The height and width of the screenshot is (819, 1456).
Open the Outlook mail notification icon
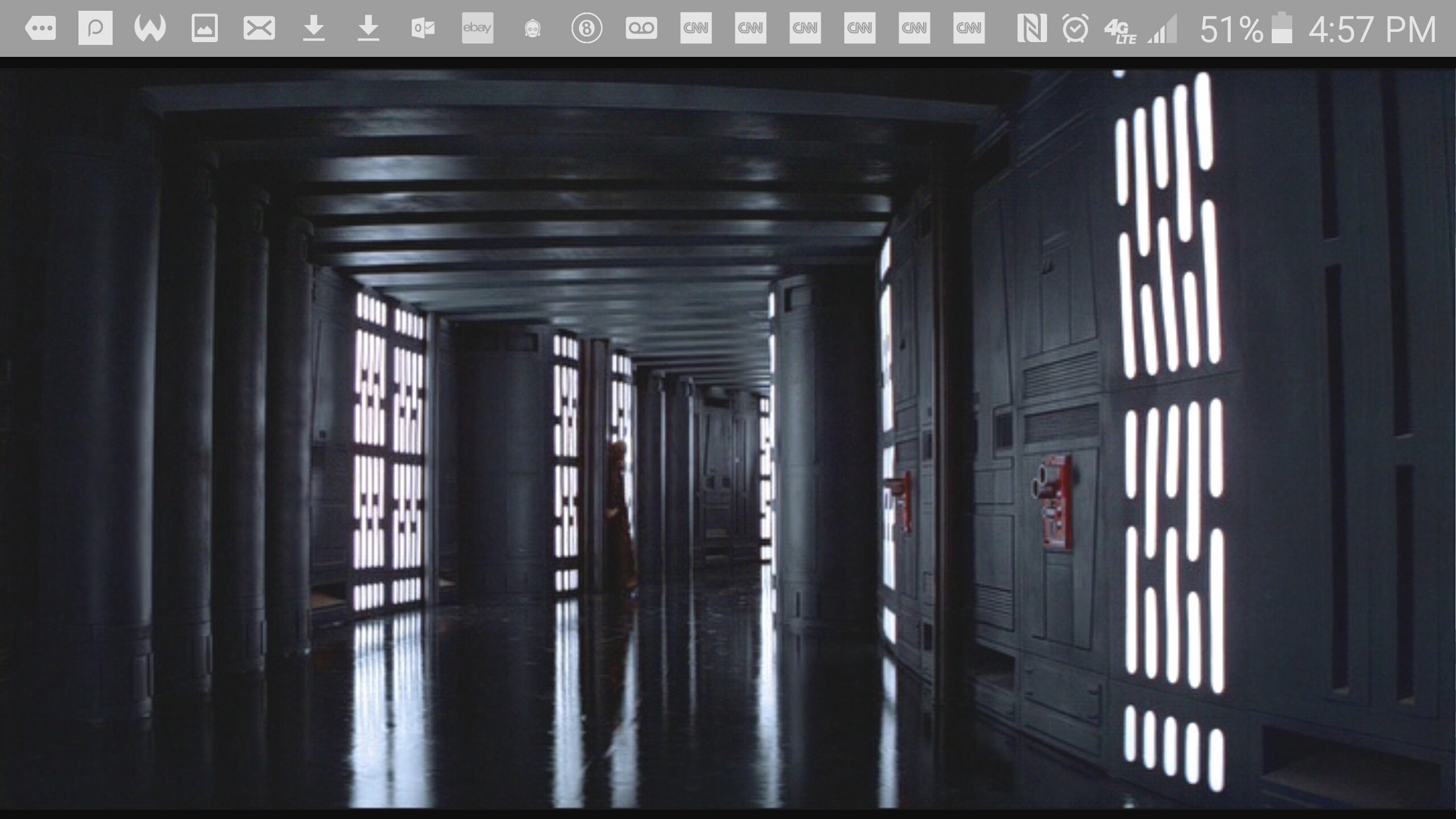point(423,28)
